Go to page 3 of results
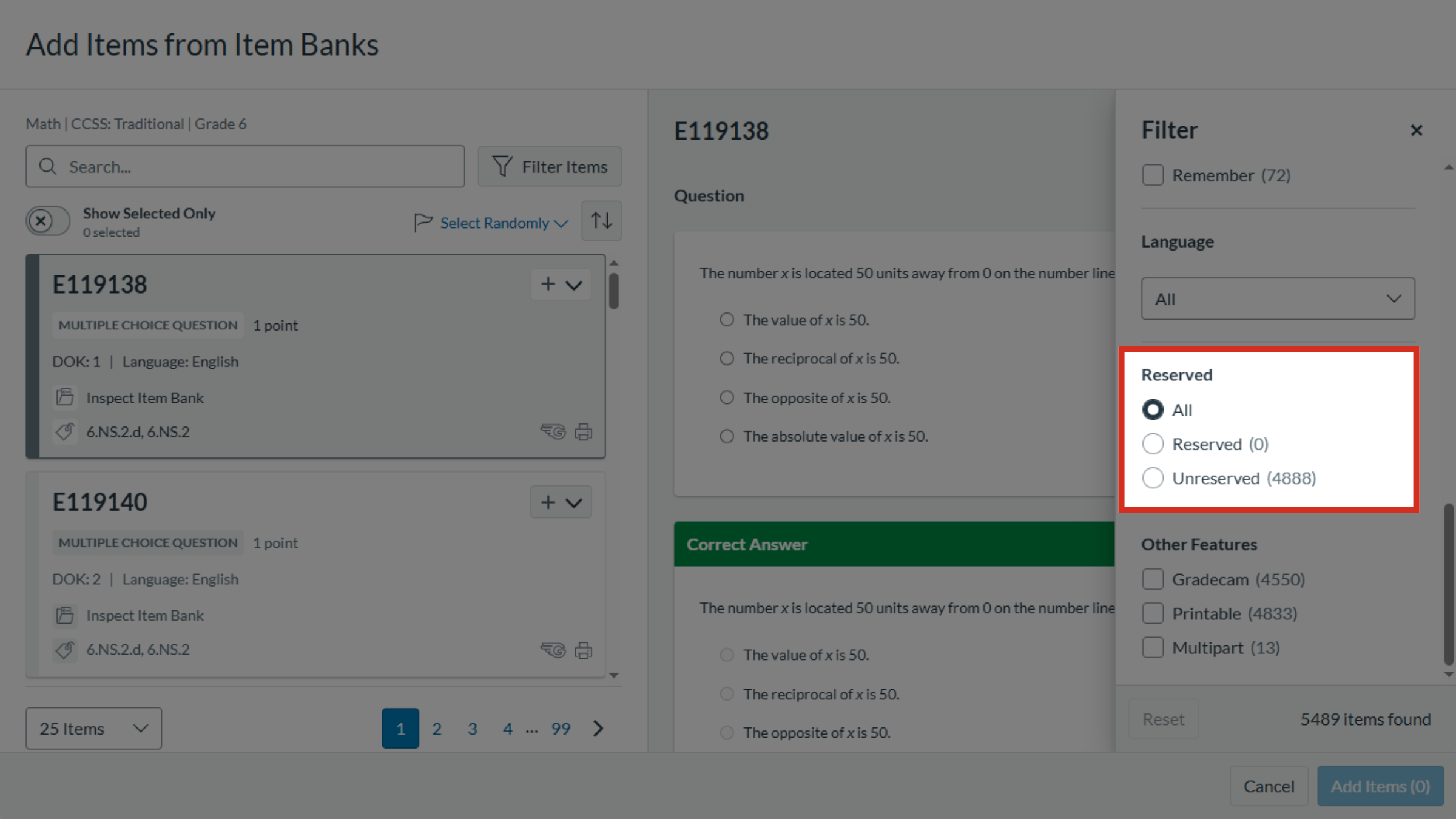Screen dimensions: 1456x819 pos(472,729)
